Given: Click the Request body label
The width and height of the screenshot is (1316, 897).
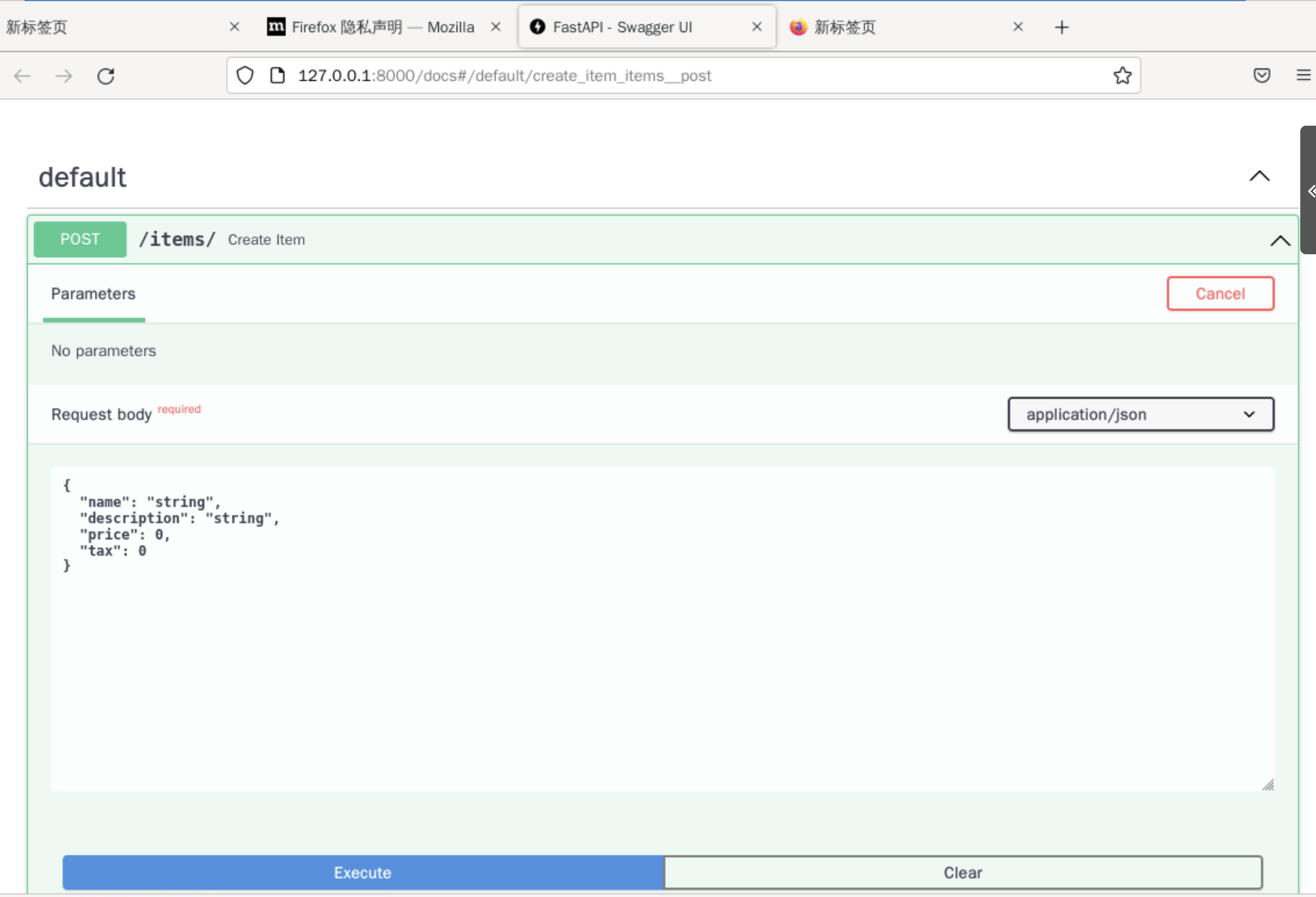Looking at the screenshot, I should pos(101,415).
